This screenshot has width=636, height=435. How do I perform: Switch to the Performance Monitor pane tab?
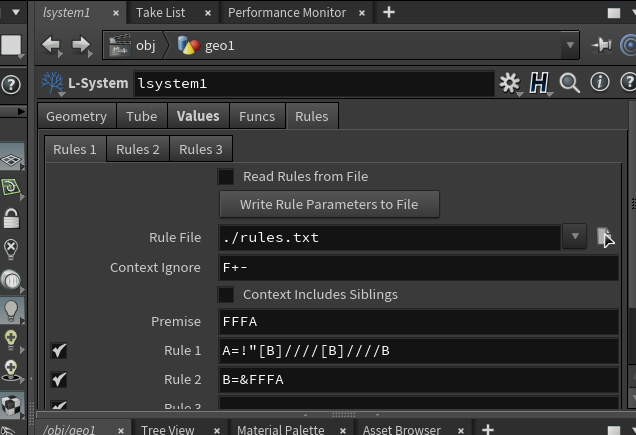click(x=287, y=13)
